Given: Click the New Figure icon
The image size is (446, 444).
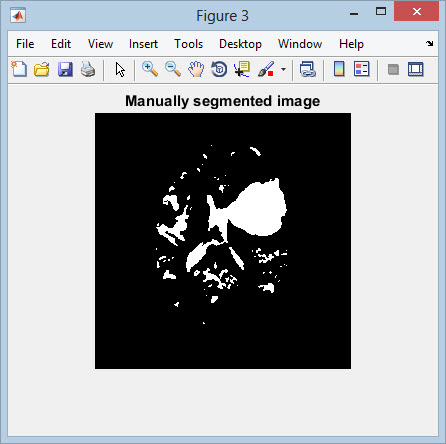Looking at the screenshot, I should [x=19, y=69].
